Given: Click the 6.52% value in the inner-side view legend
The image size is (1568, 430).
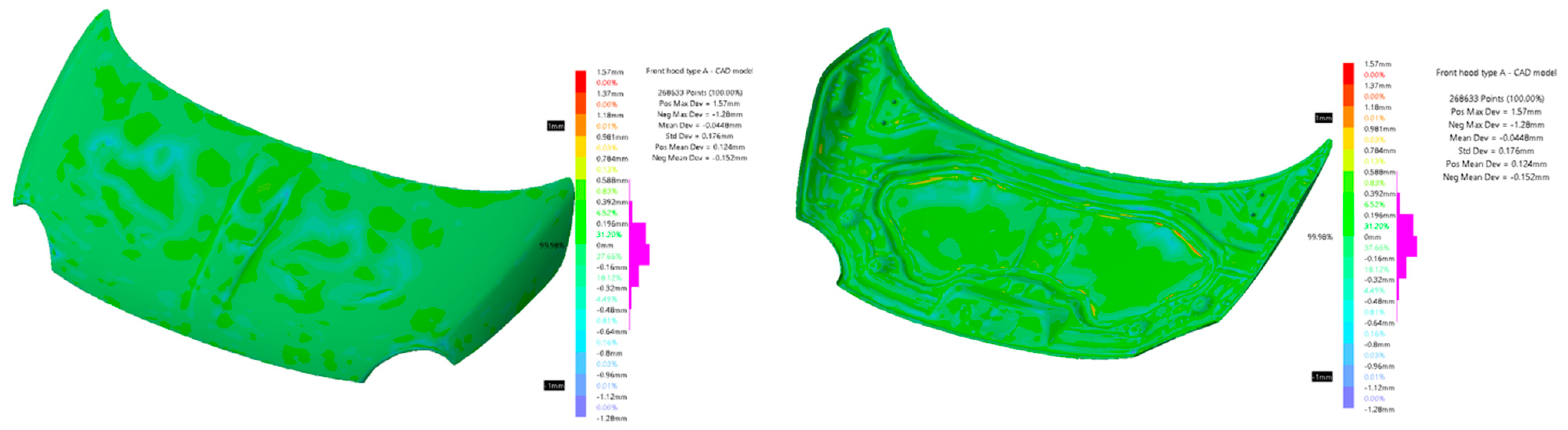Looking at the screenshot, I should point(1375,204).
